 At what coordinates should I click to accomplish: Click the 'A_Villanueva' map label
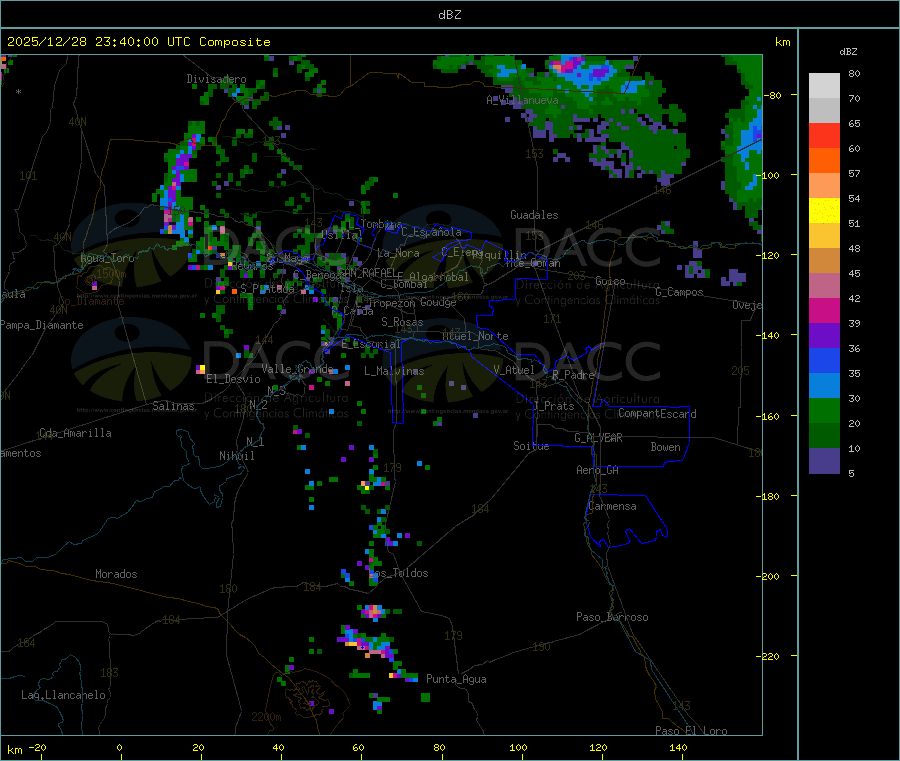pyautogui.click(x=522, y=100)
